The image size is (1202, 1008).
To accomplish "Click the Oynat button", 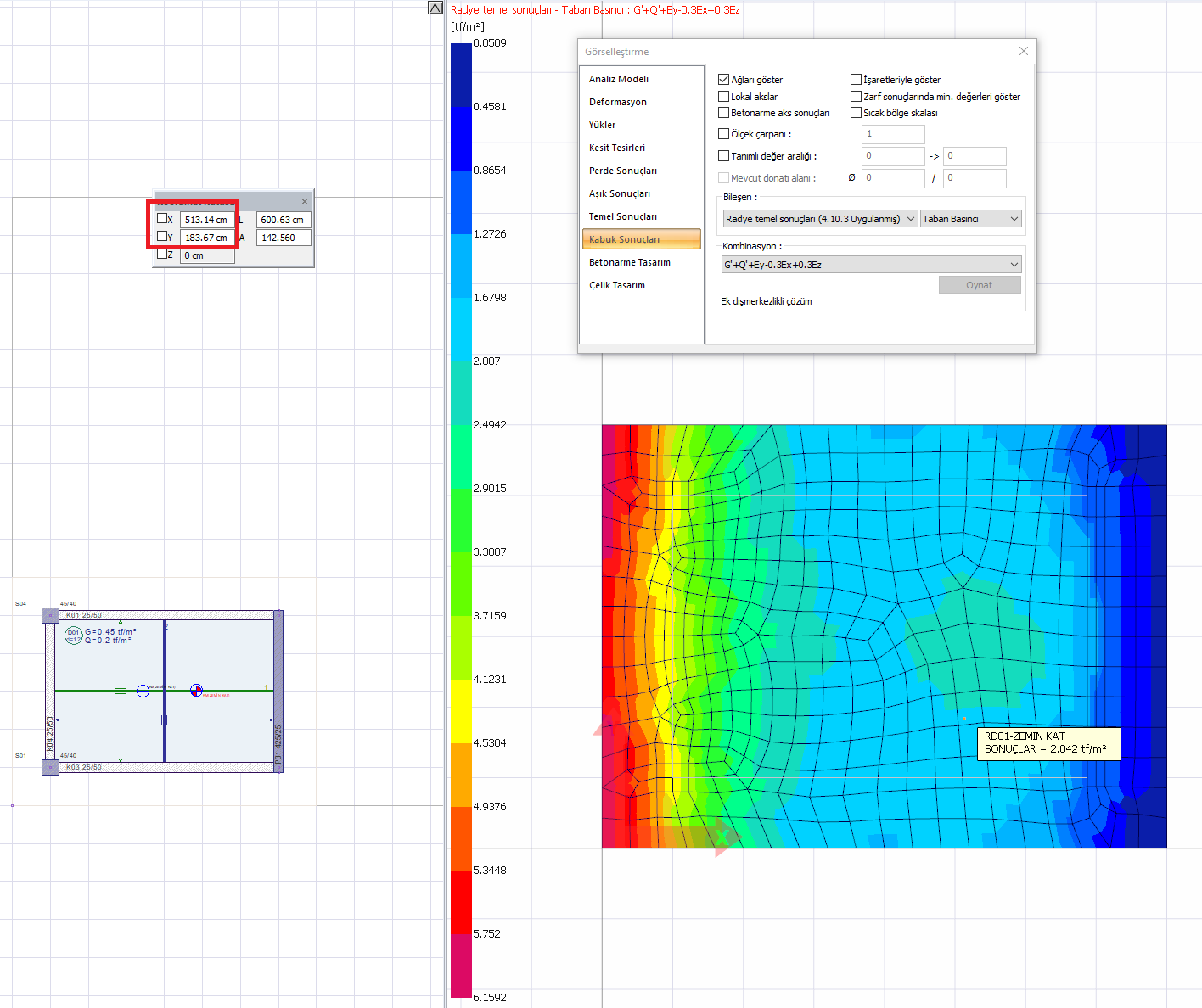I will [980, 285].
